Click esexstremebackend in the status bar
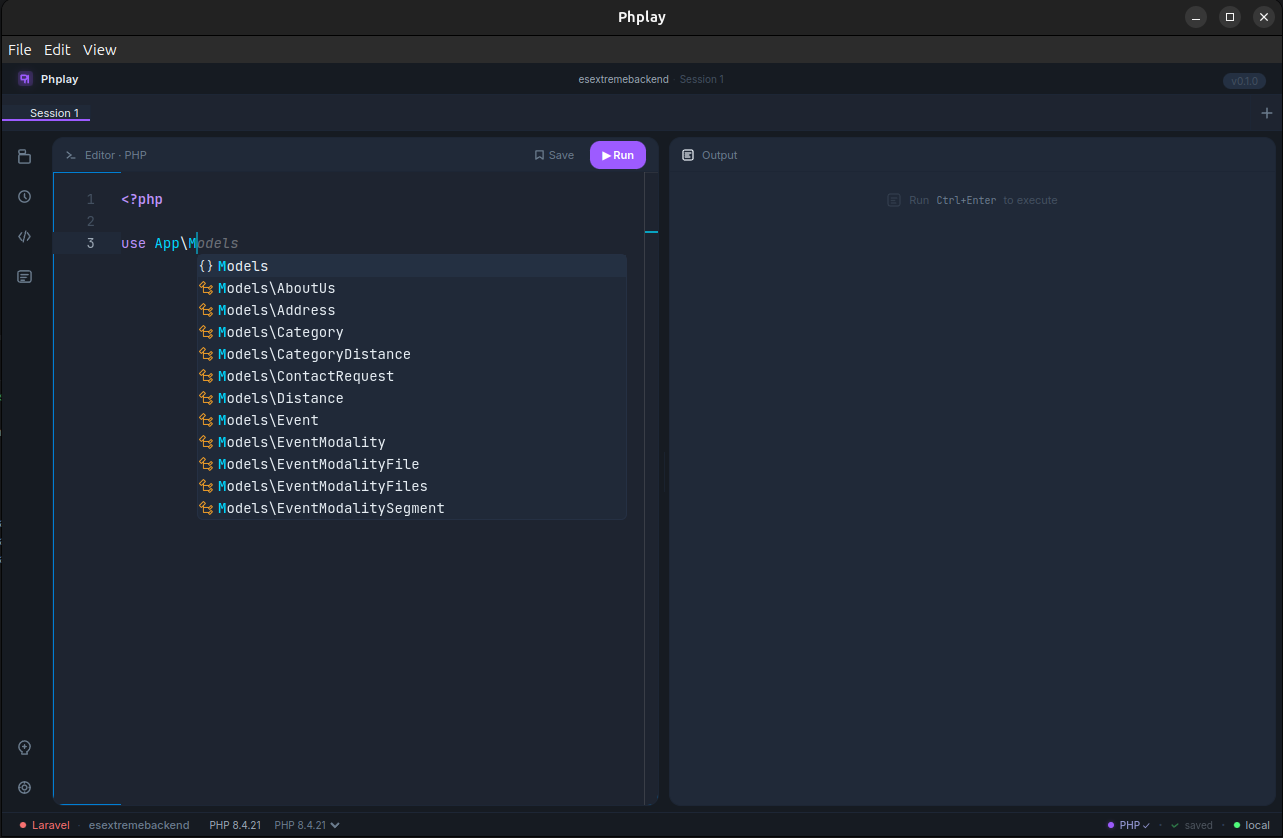 click(139, 825)
